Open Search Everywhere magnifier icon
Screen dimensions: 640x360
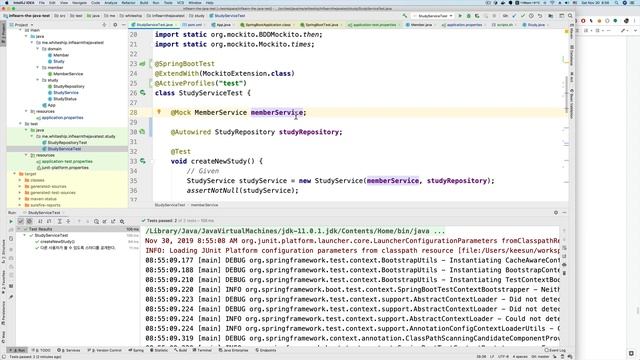570,16
